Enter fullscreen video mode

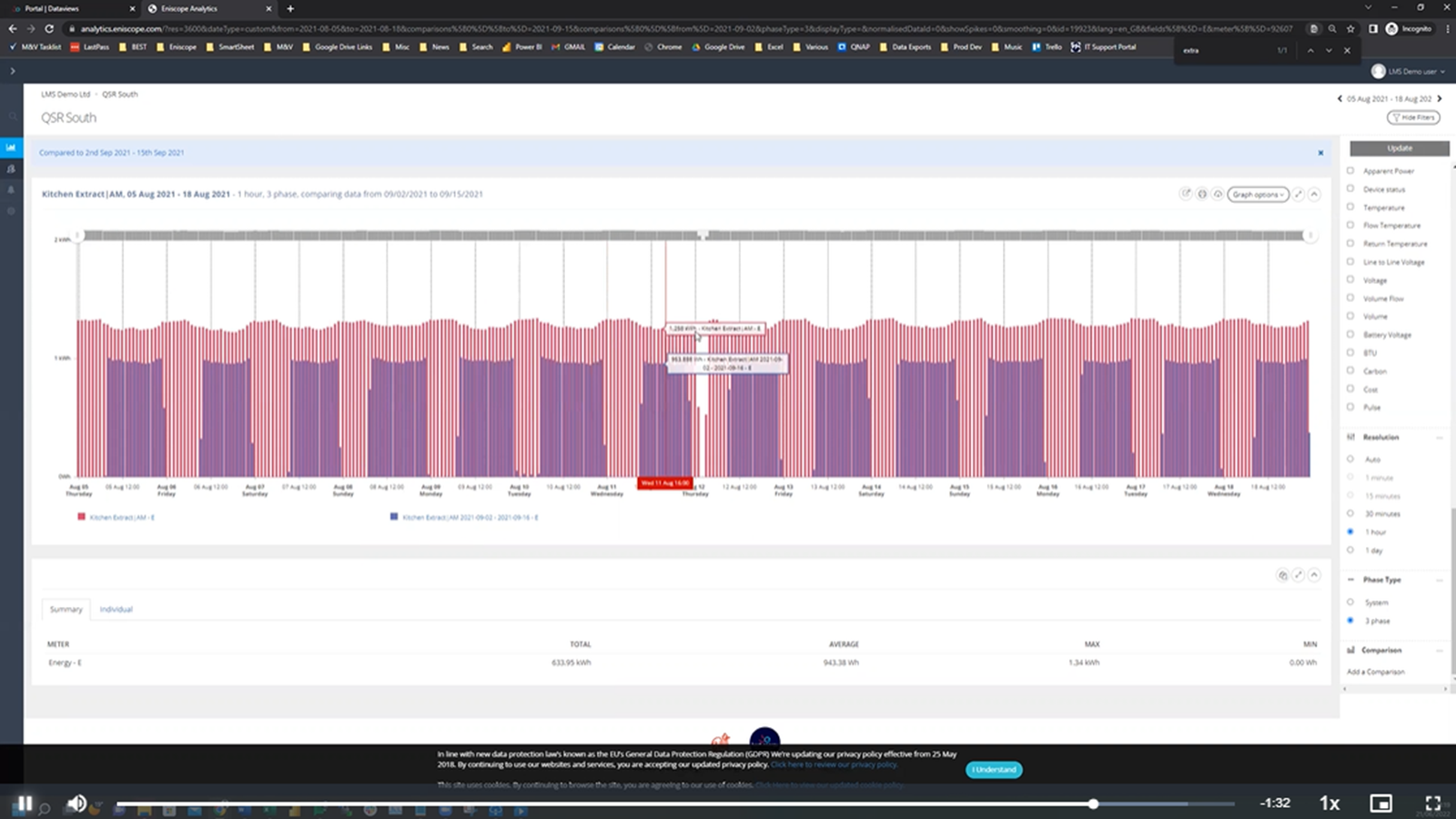(x=1433, y=803)
